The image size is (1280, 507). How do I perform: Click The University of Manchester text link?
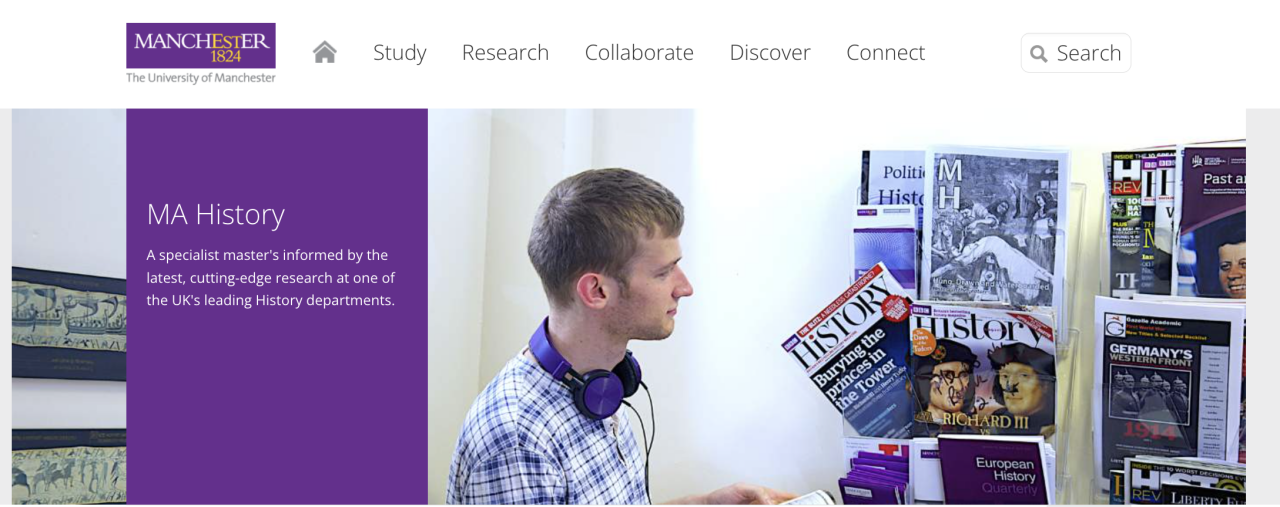pos(201,78)
